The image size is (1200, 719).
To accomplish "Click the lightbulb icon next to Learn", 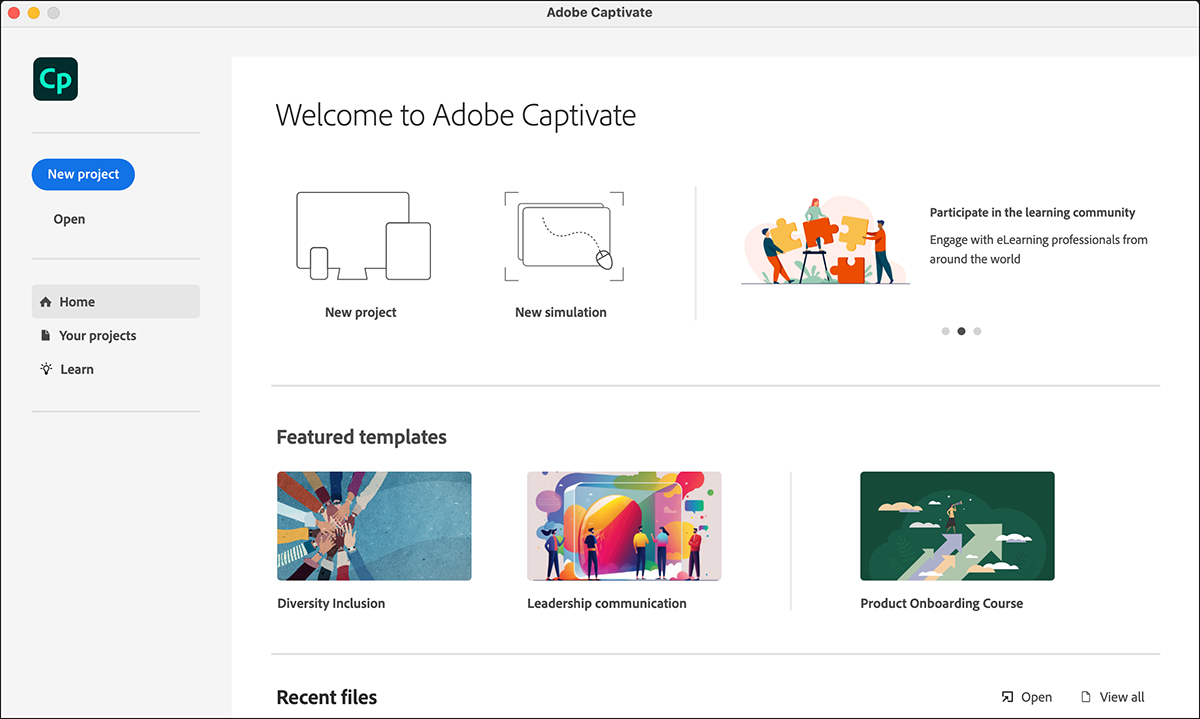I will click(x=45, y=368).
